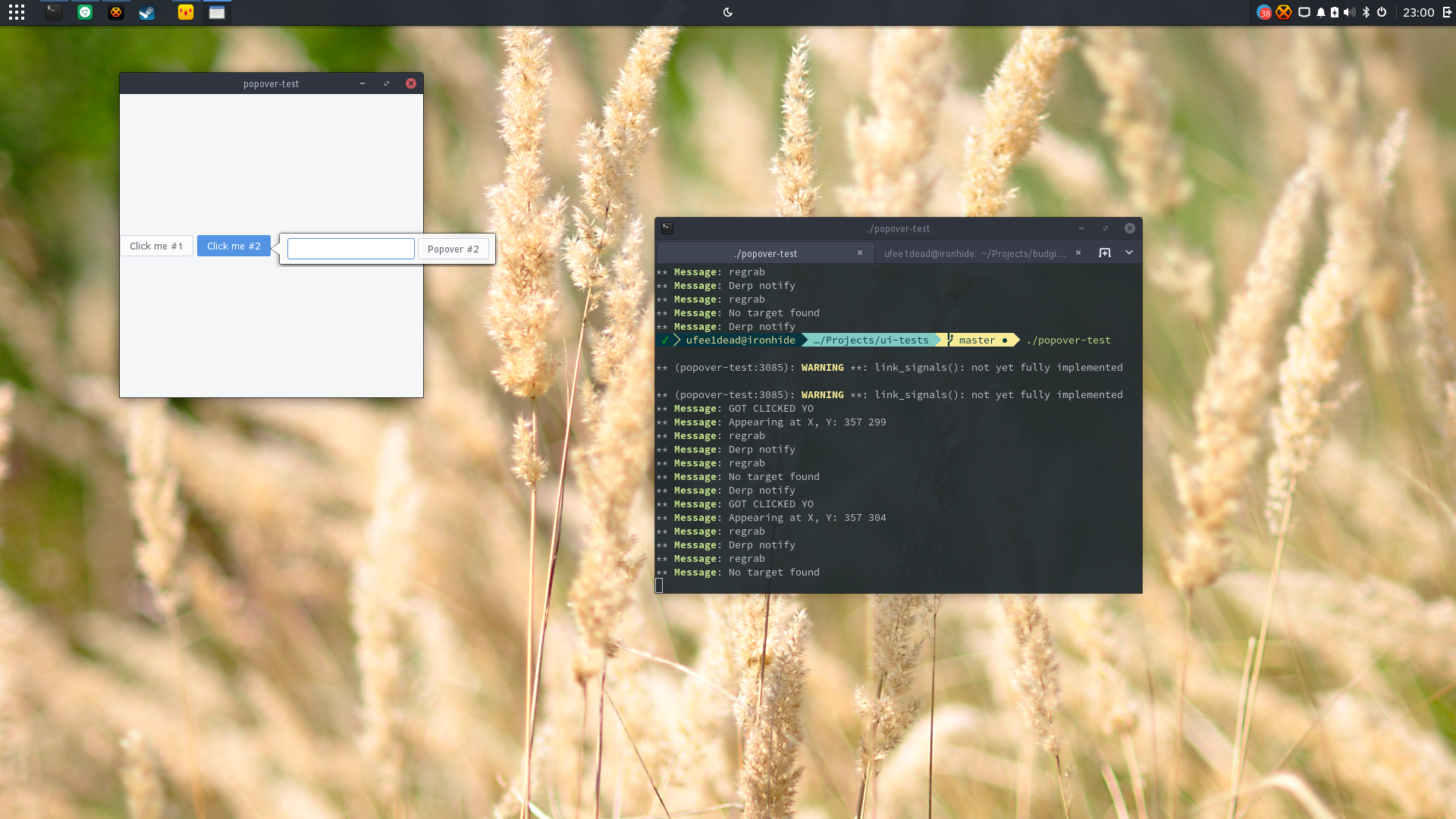Maximize the popover-test window

pyautogui.click(x=387, y=83)
